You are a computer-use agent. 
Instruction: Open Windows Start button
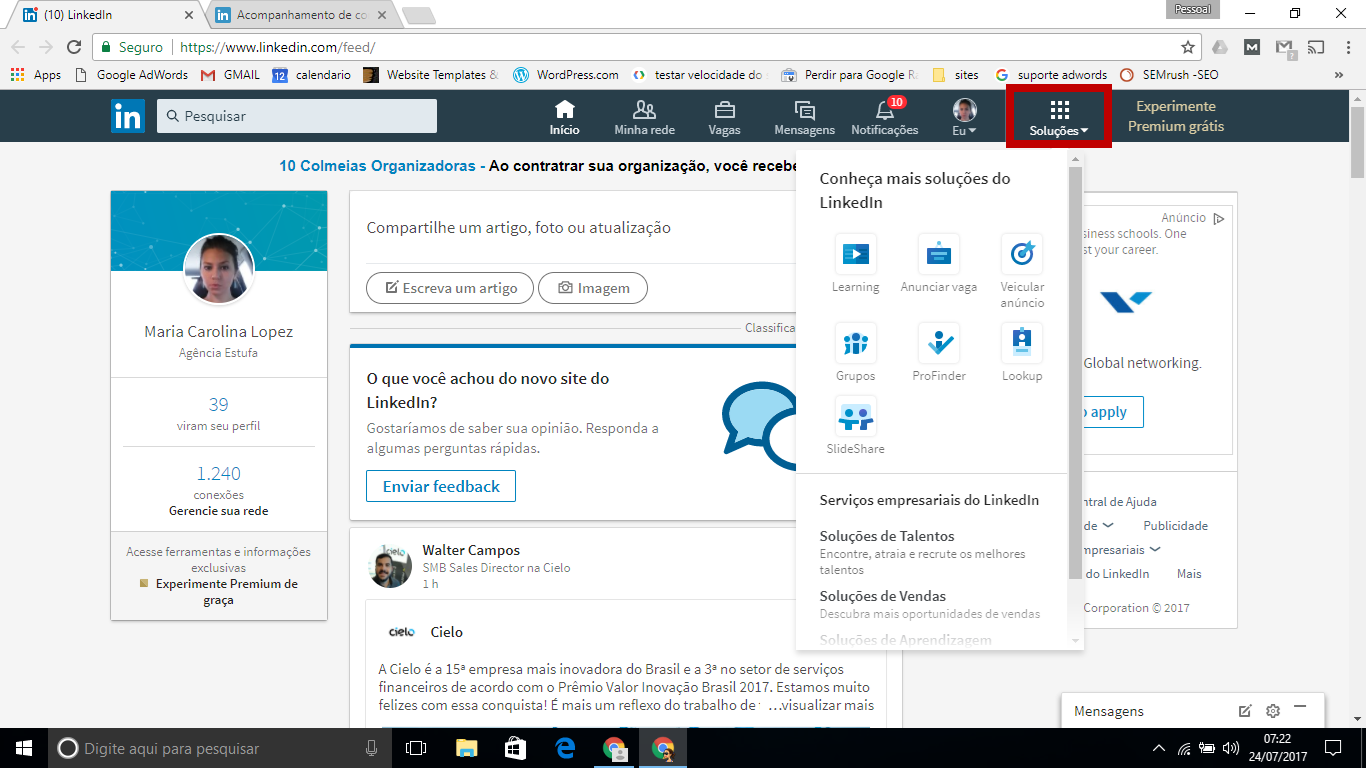pos(23,748)
